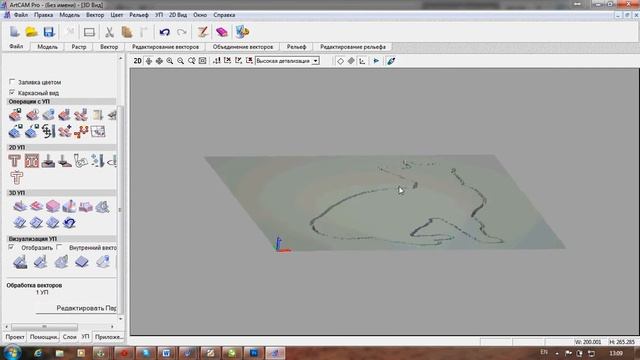Image resolution: width=640 pixels, height=360 pixels.
Task: Open the Файл menu
Action: [21, 15]
